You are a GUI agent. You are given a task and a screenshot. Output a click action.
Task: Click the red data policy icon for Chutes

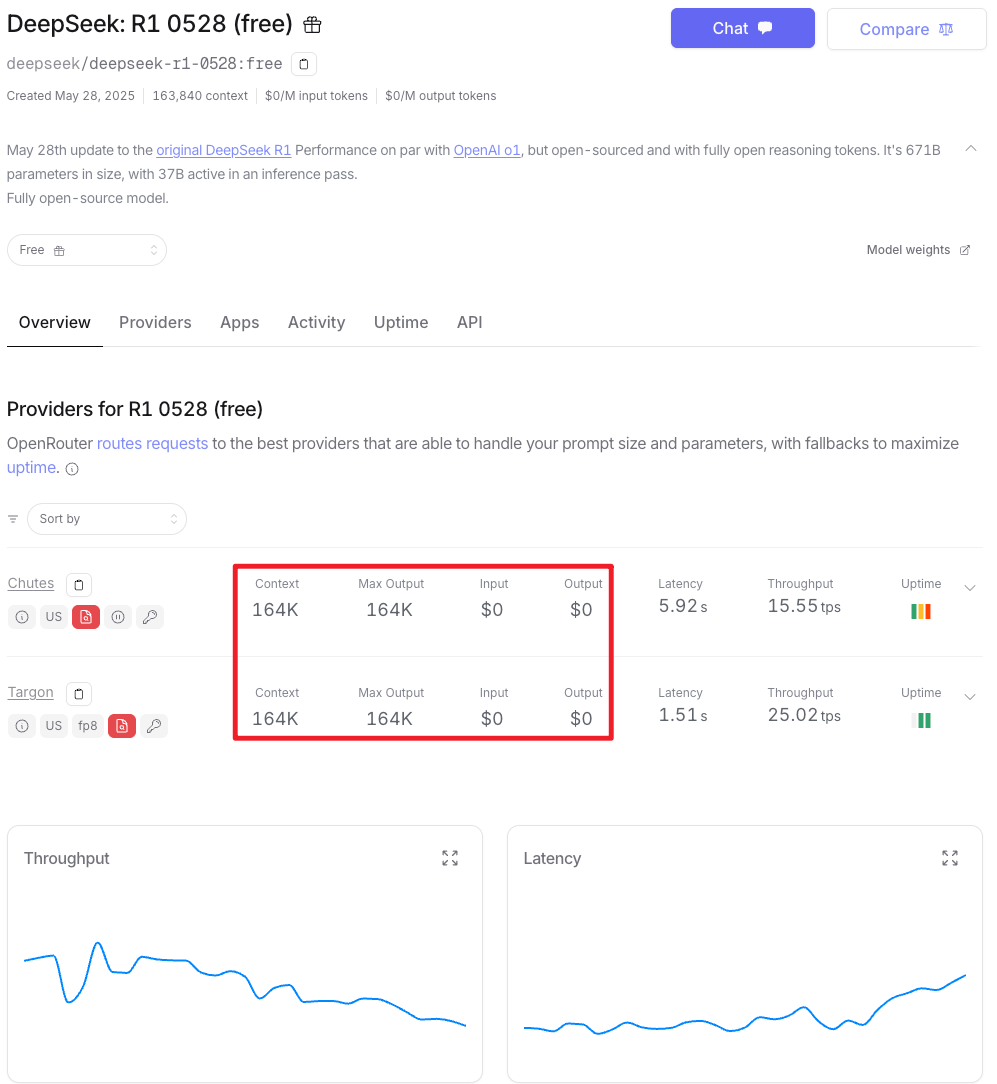point(86,617)
